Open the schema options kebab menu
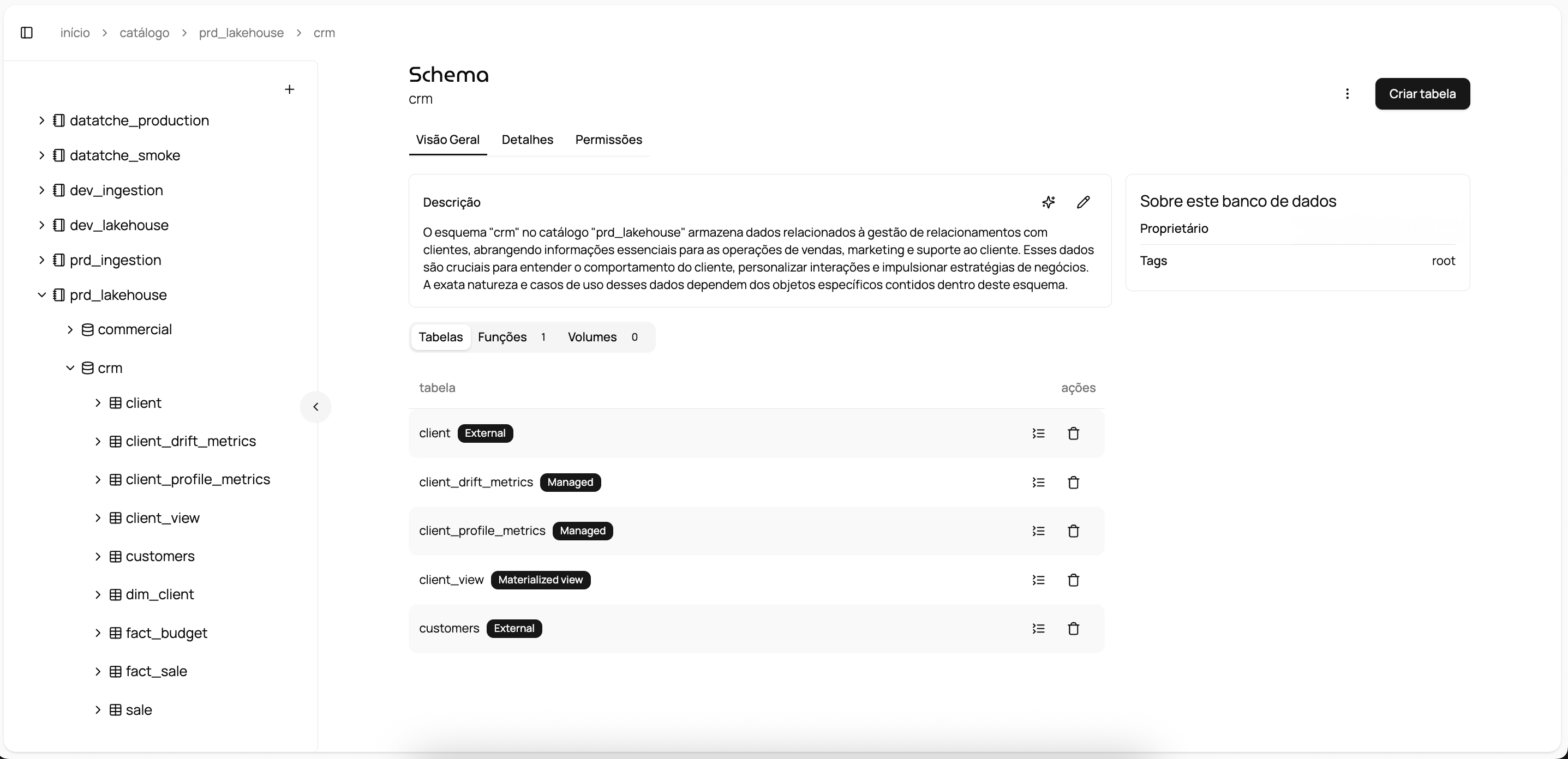 coord(1348,94)
